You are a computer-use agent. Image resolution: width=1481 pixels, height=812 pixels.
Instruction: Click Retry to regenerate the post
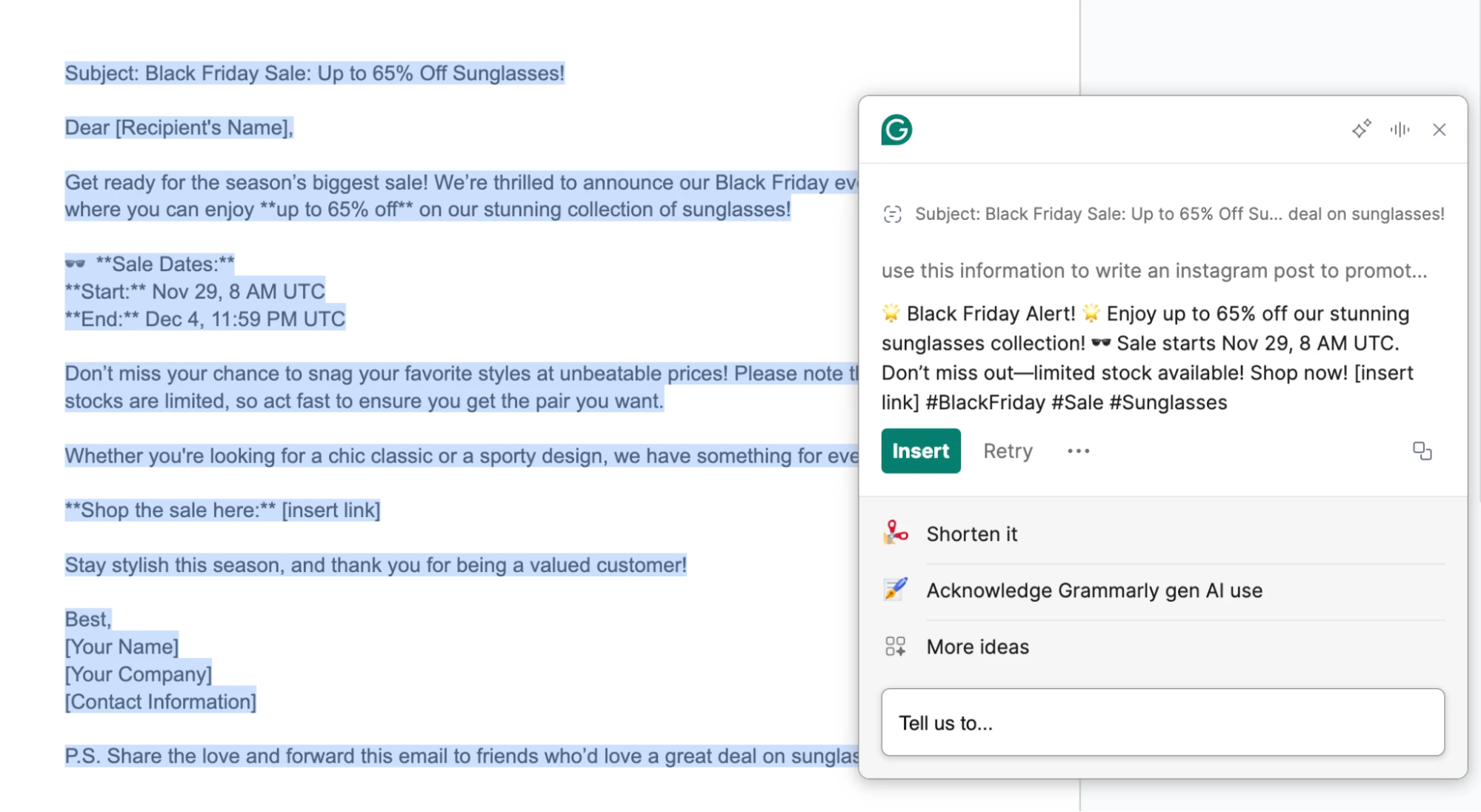(1008, 450)
